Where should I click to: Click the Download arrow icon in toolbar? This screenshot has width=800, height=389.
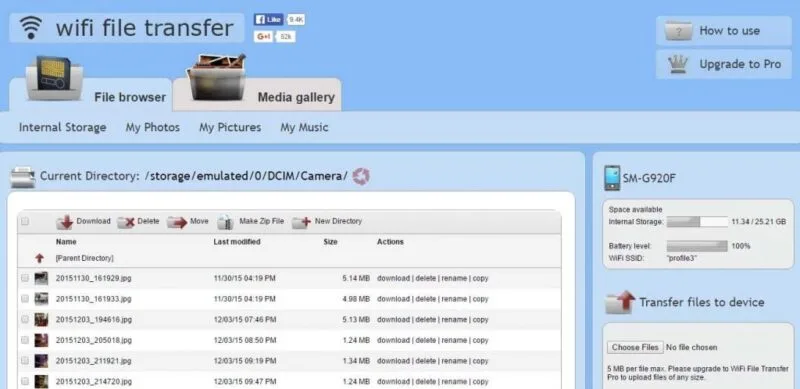[x=65, y=222]
